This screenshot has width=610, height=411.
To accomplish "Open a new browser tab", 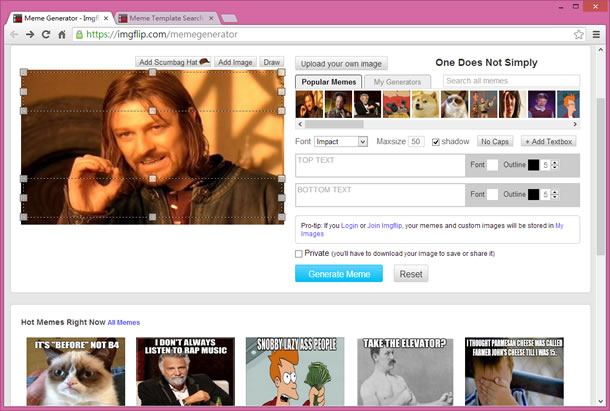I will (229, 18).
